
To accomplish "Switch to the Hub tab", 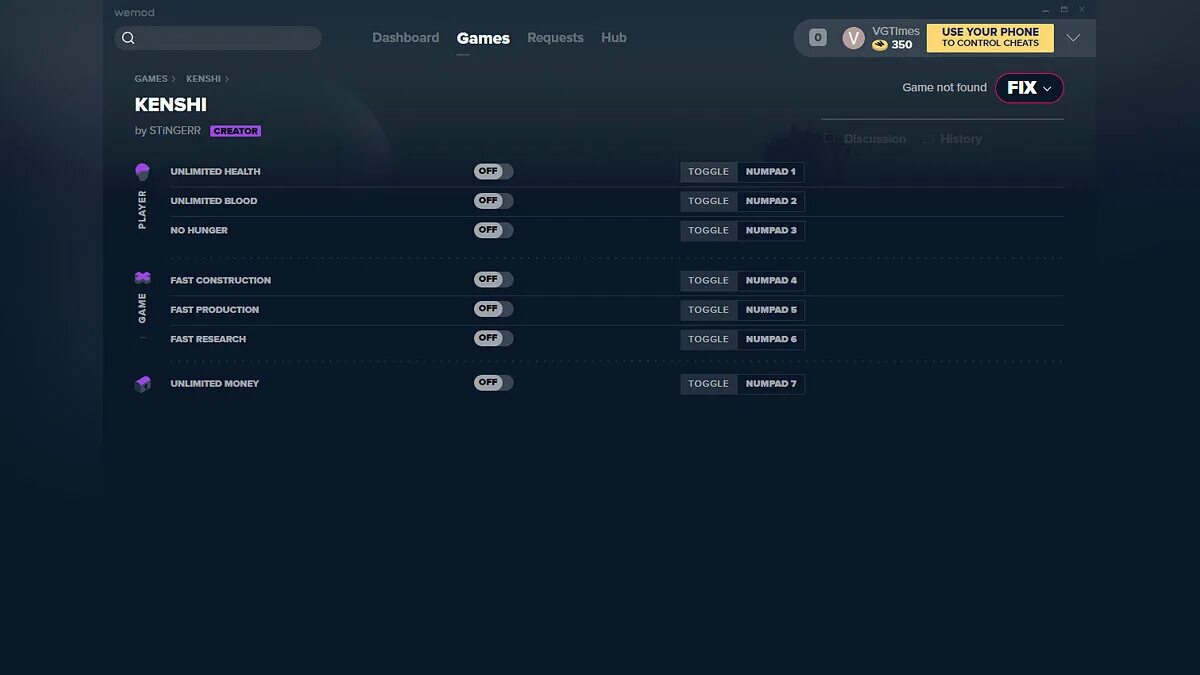I will 614,38.
